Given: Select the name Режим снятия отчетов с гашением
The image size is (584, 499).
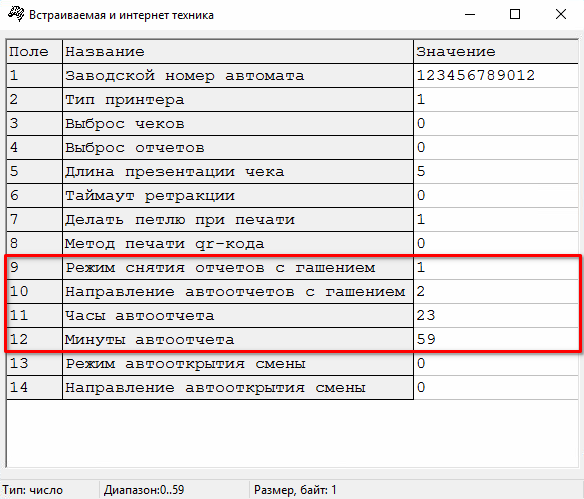Looking at the screenshot, I should (238, 267).
